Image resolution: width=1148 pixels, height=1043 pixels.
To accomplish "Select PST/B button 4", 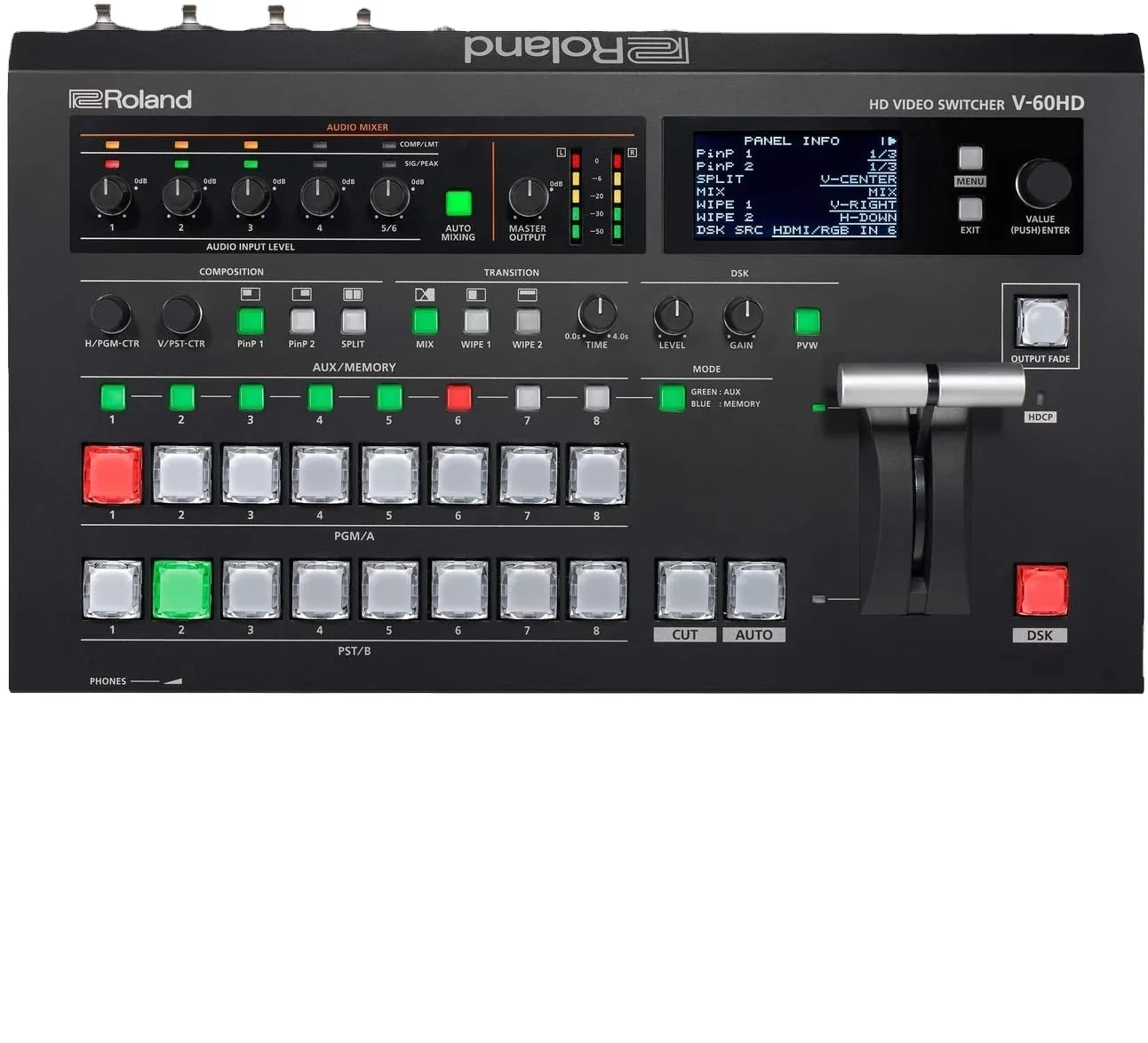I will [x=320, y=589].
